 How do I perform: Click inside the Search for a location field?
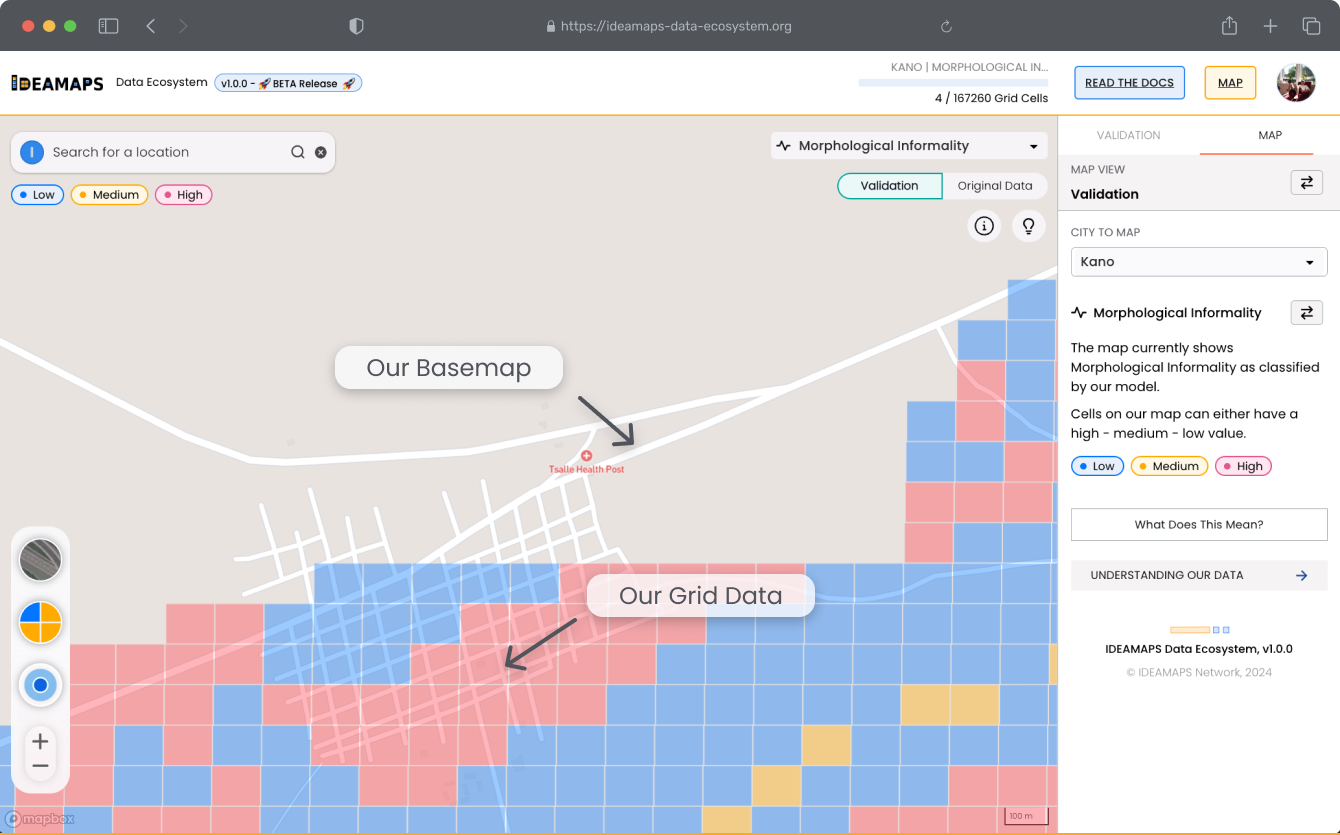(180, 151)
